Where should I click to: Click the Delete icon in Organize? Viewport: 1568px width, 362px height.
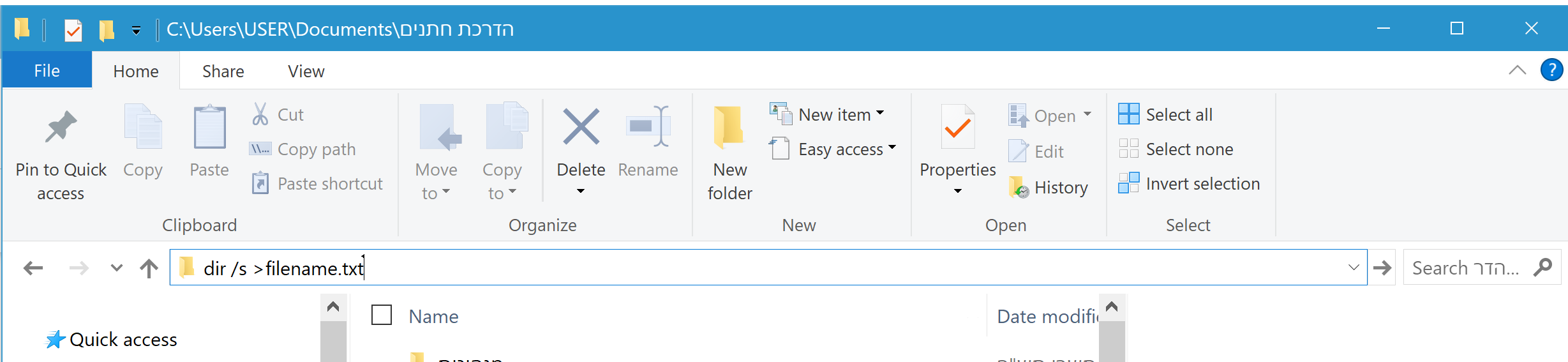tap(581, 126)
